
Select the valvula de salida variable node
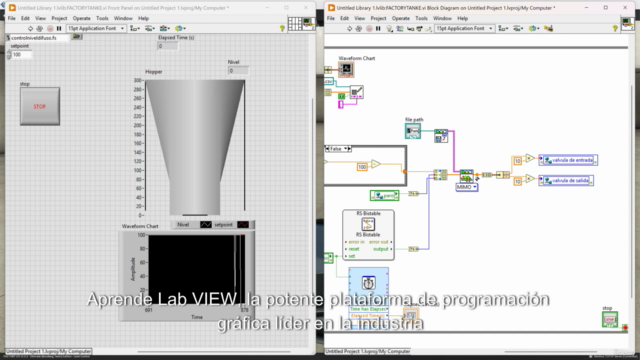point(566,180)
